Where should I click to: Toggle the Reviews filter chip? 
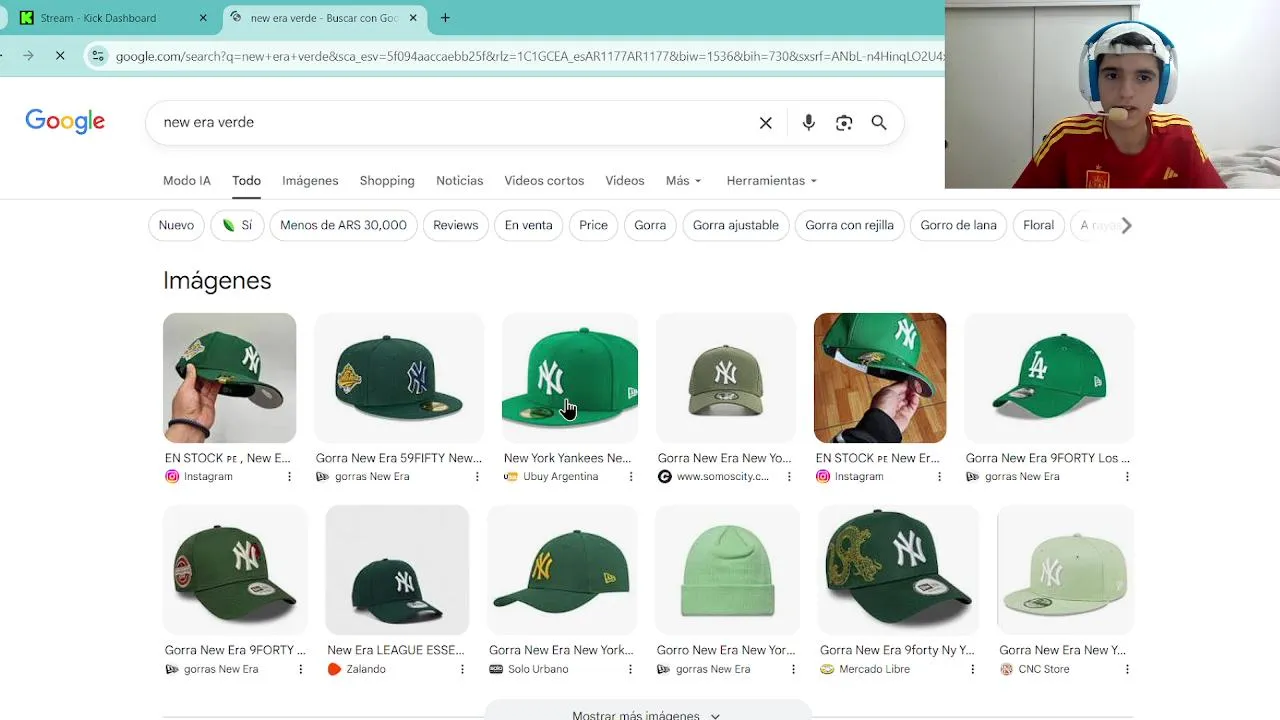455,225
